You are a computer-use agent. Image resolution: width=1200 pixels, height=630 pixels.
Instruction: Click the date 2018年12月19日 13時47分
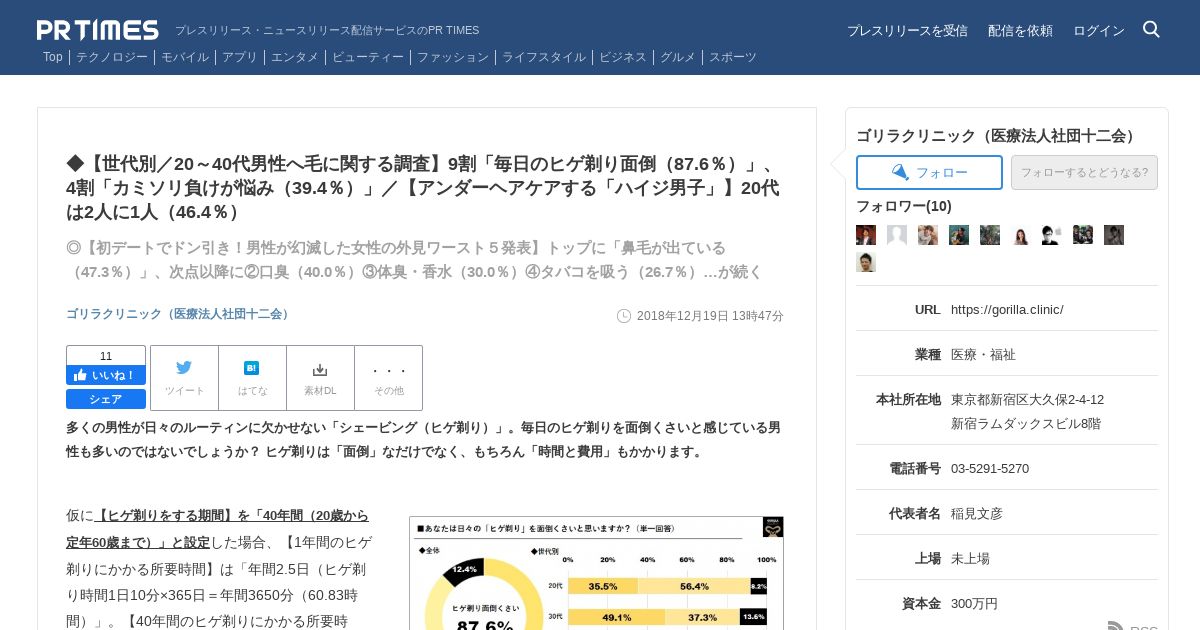point(710,316)
